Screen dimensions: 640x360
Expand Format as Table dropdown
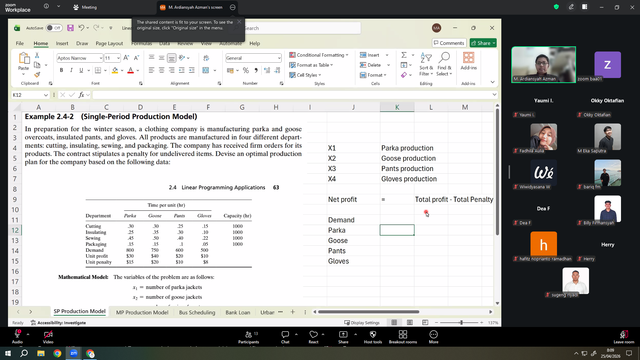pos(331,65)
